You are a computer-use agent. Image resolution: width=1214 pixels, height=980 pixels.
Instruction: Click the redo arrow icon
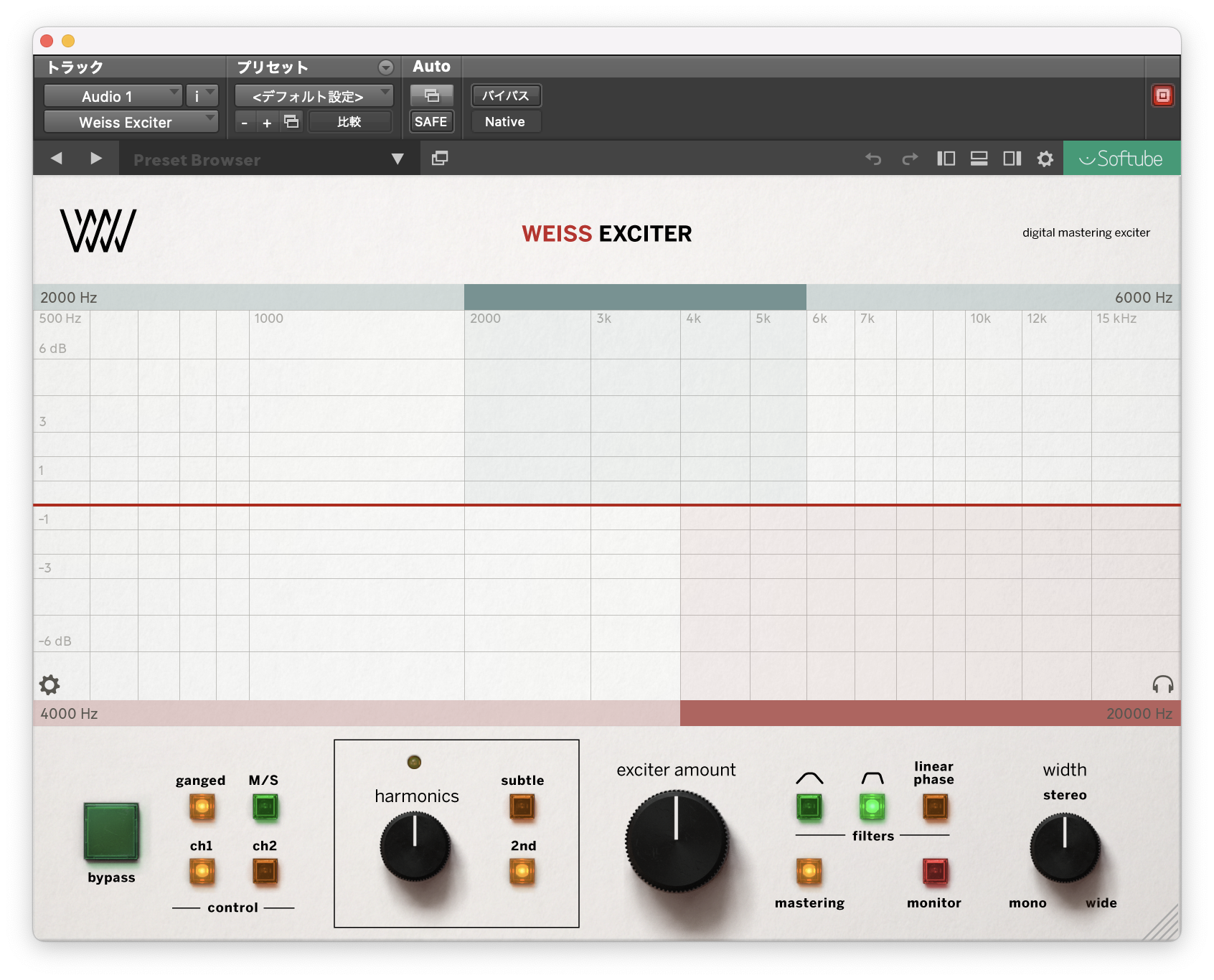pos(910,159)
